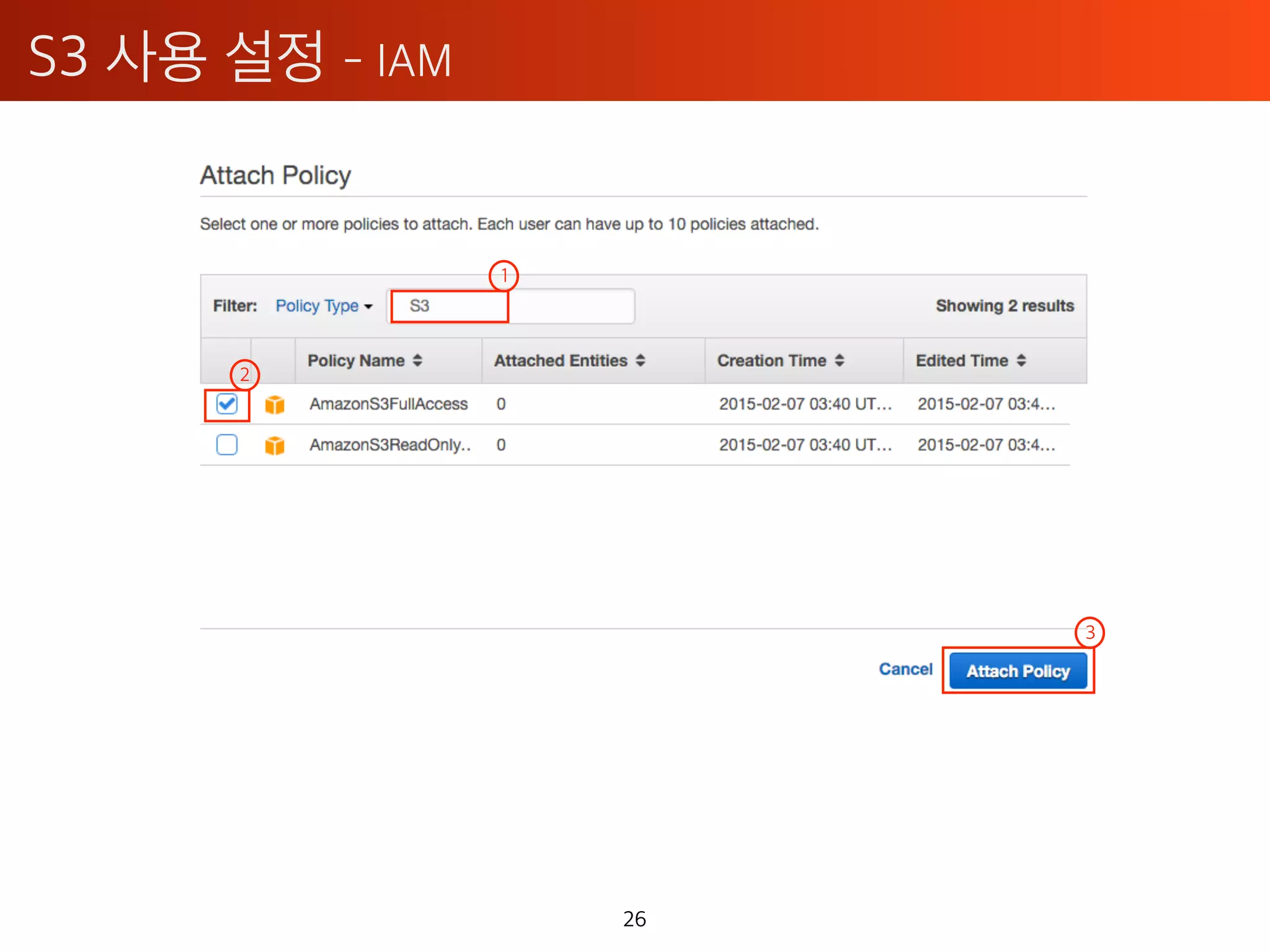Click the Attach Policy button
The width and height of the screenshot is (1270, 952).
point(1018,671)
